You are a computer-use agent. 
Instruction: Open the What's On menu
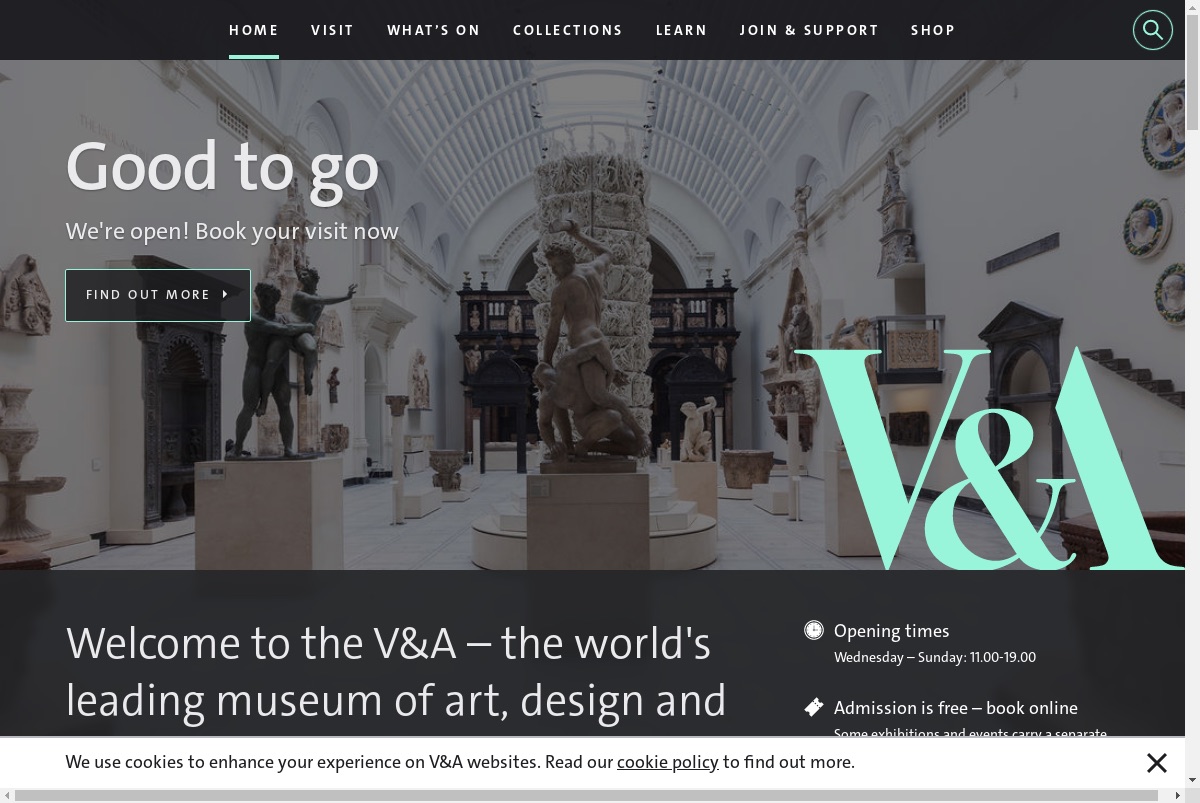[x=434, y=30]
